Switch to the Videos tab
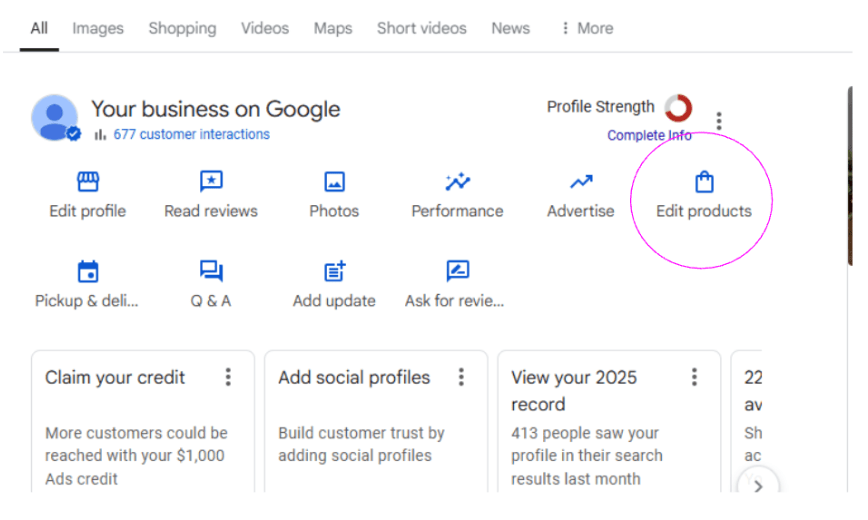Image resolution: width=868 pixels, height=520 pixels. 265,28
